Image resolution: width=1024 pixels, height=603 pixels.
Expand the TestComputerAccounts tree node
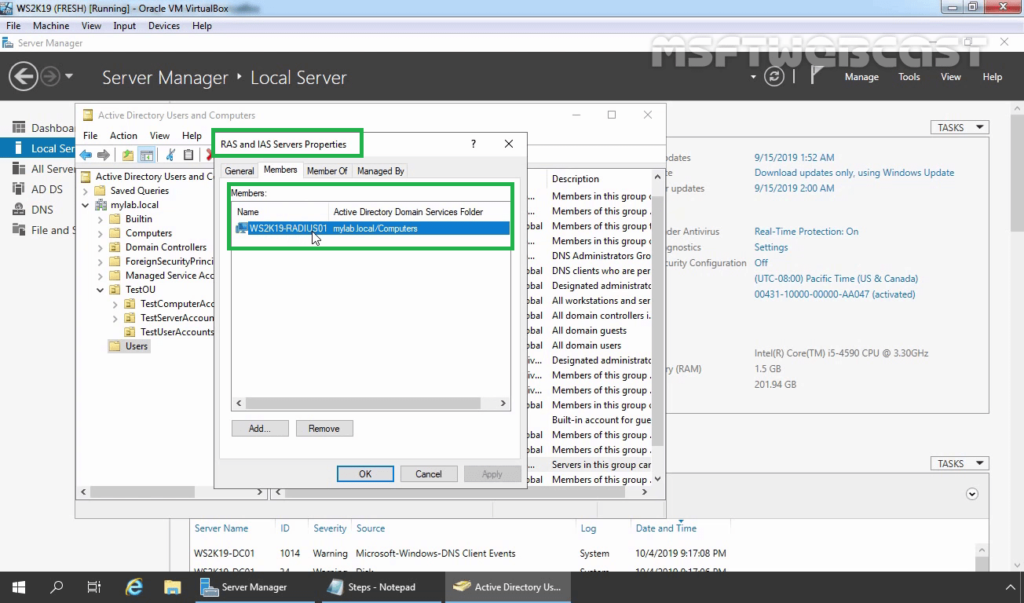tap(115, 304)
